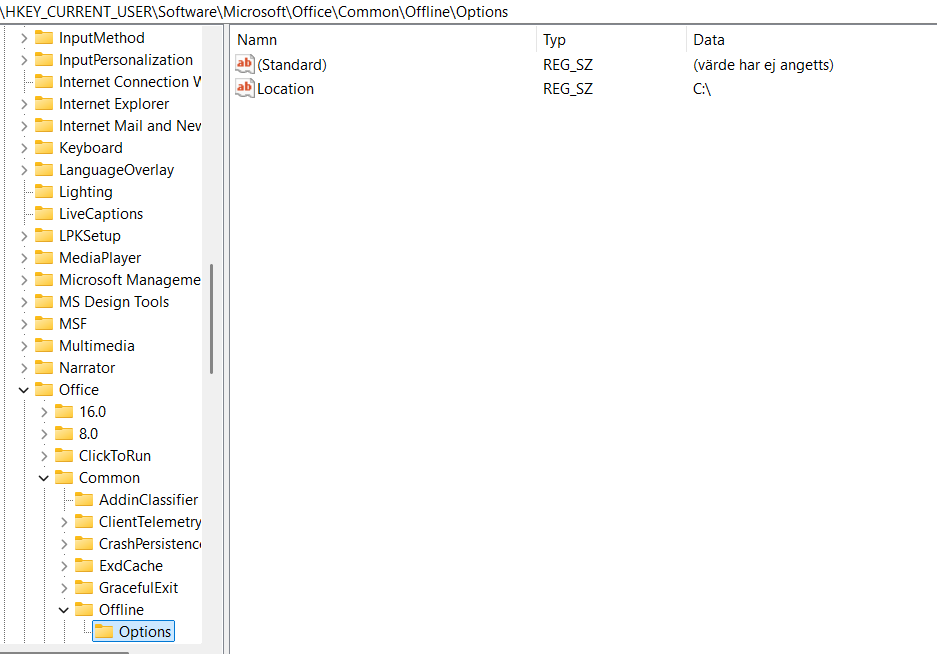Image resolution: width=937 pixels, height=654 pixels.
Task: Collapse the Common key
Action: point(44,478)
